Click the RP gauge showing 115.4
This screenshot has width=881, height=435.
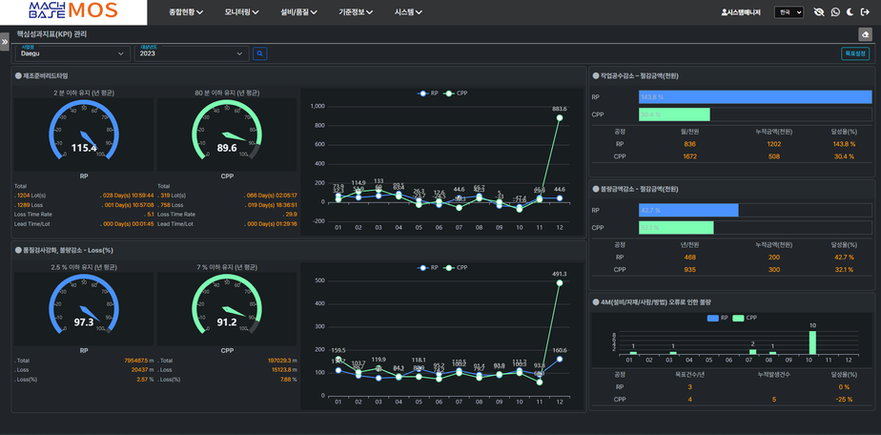click(84, 135)
